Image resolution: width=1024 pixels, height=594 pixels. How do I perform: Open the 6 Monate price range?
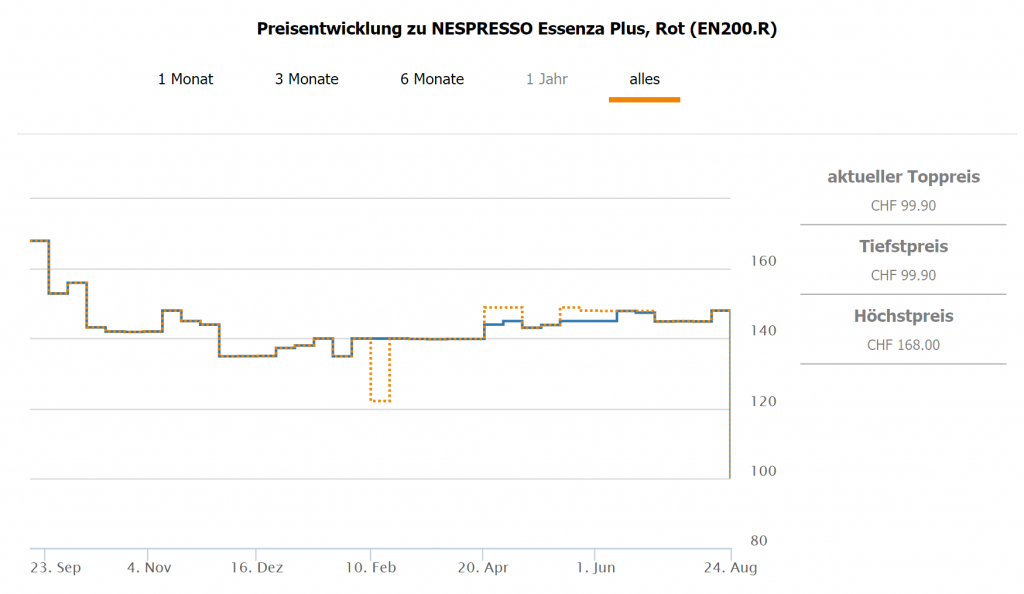click(432, 79)
